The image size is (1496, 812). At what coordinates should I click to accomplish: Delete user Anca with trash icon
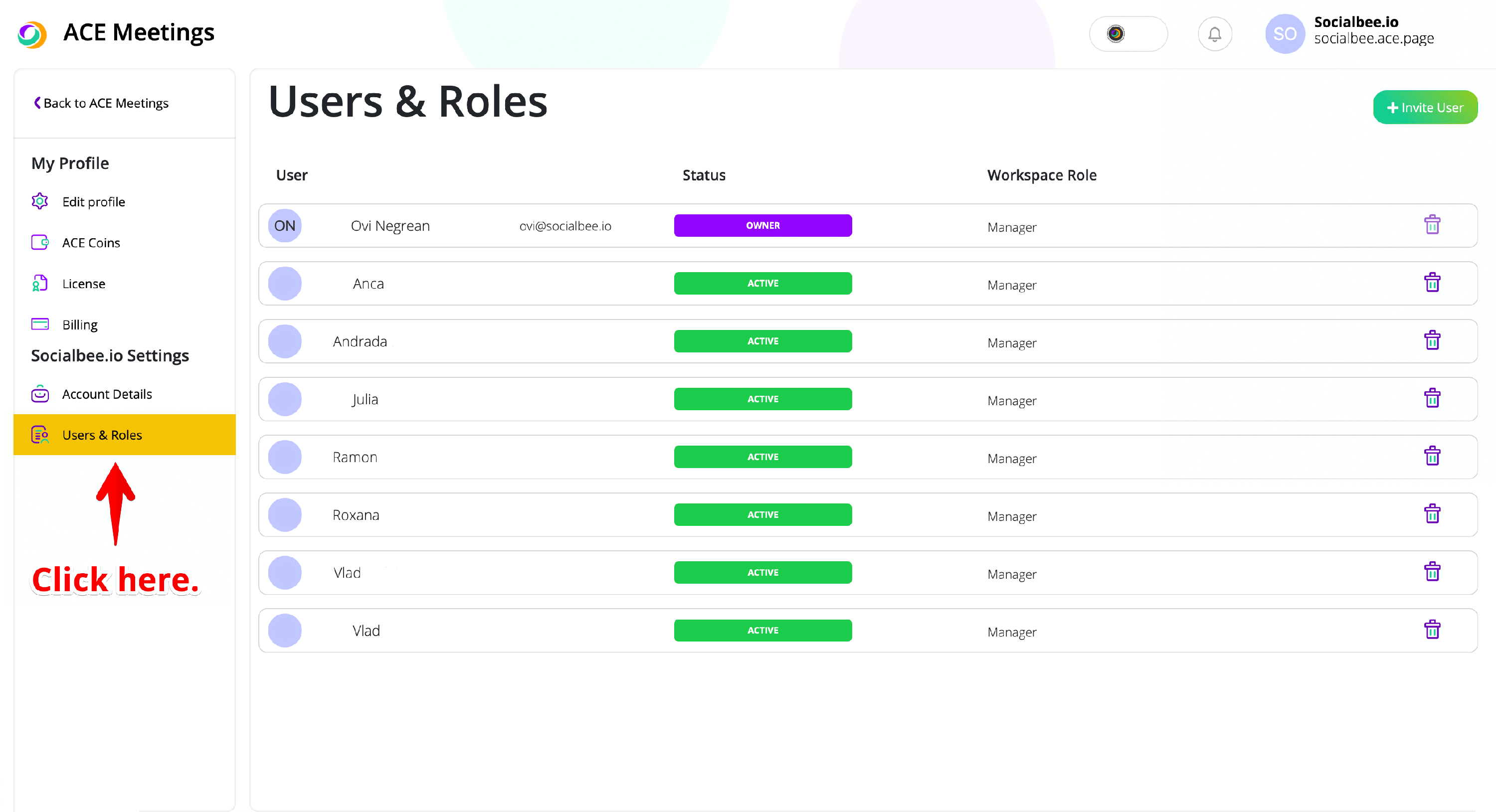point(1432,283)
